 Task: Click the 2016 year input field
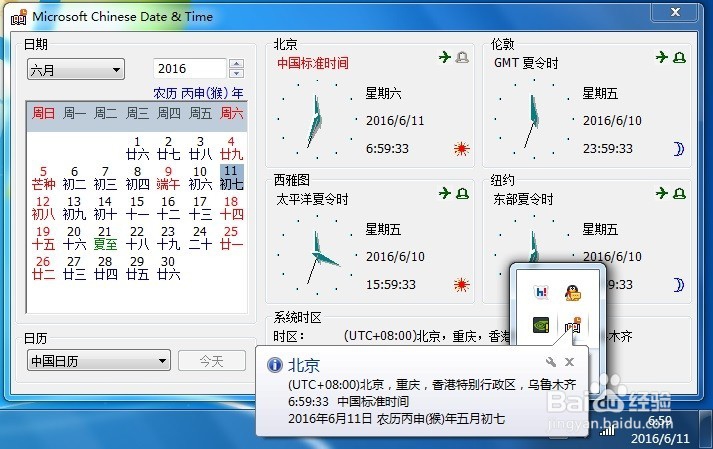coord(190,69)
